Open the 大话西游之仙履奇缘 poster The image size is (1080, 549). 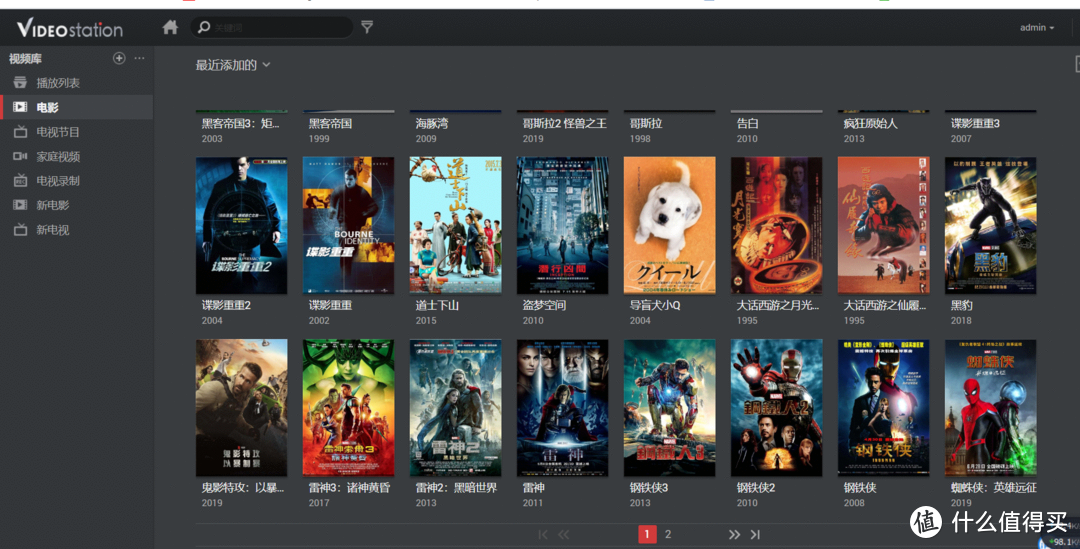883,225
